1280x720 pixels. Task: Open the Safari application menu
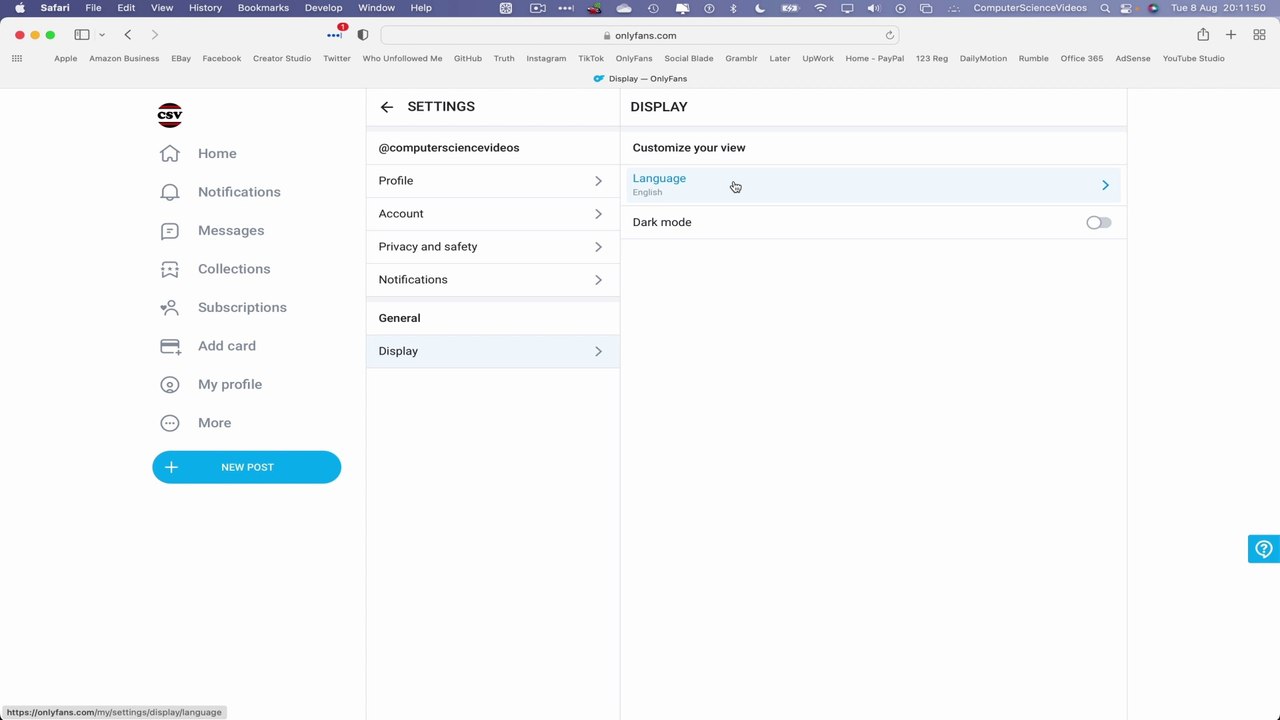55,8
